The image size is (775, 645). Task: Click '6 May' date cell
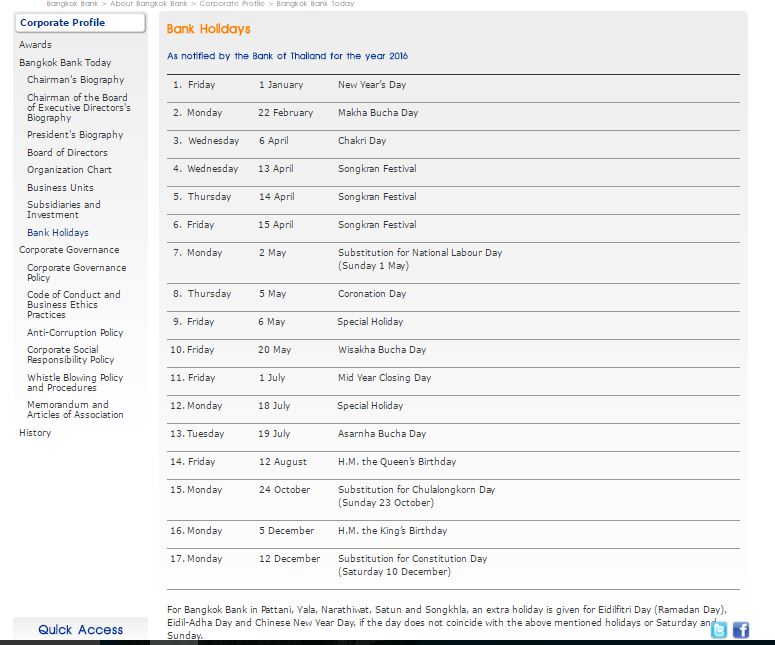(x=271, y=322)
